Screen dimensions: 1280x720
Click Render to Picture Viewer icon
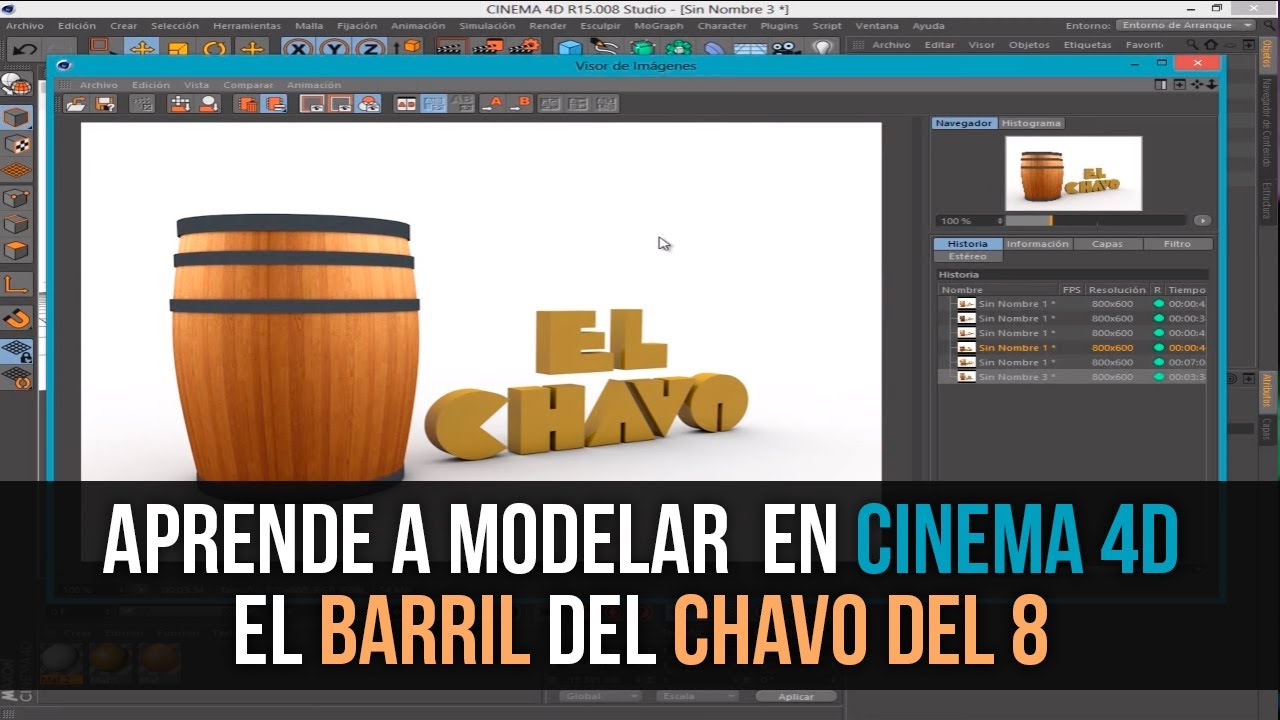coord(488,46)
